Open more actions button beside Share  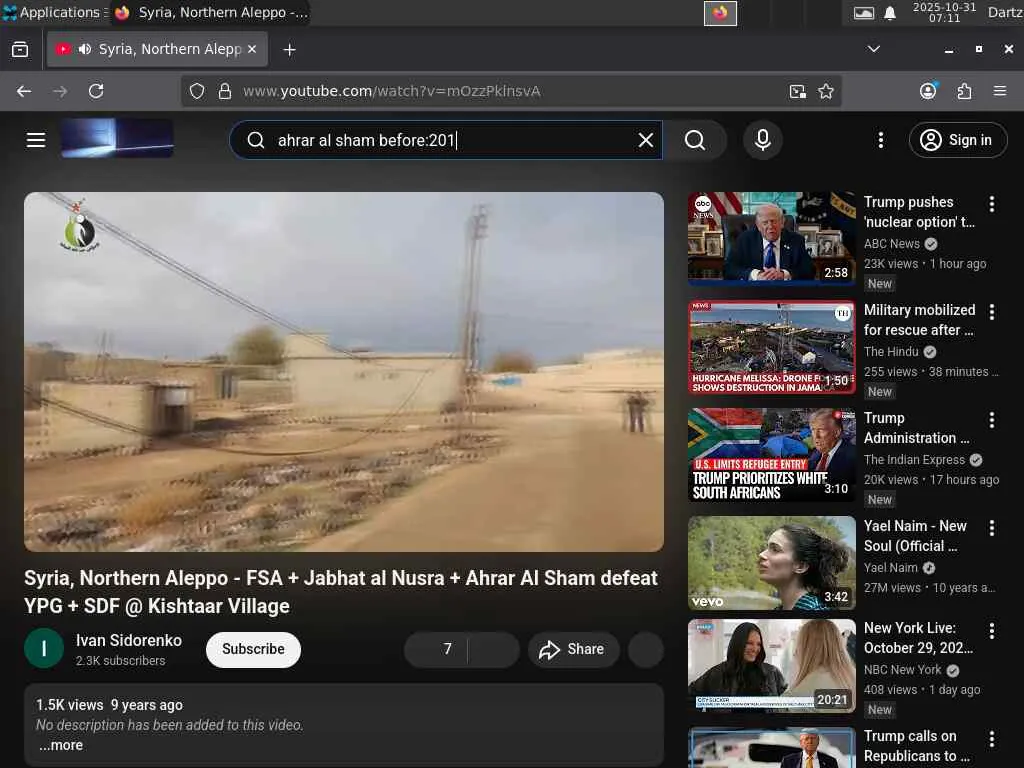coord(646,649)
